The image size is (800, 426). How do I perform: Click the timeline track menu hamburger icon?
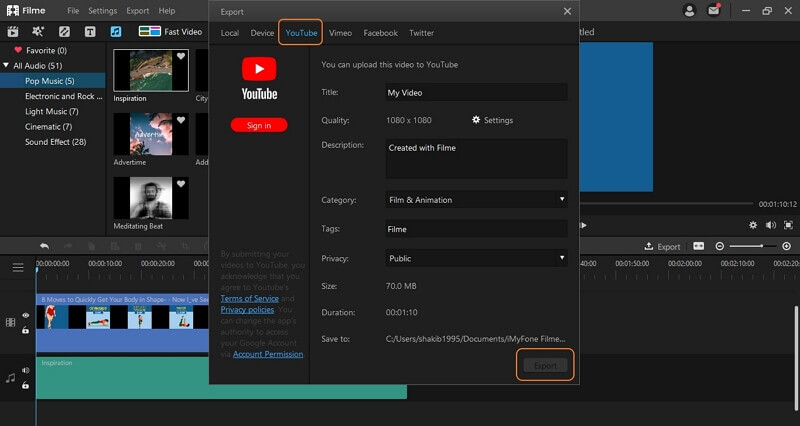[x=18, y=267]
